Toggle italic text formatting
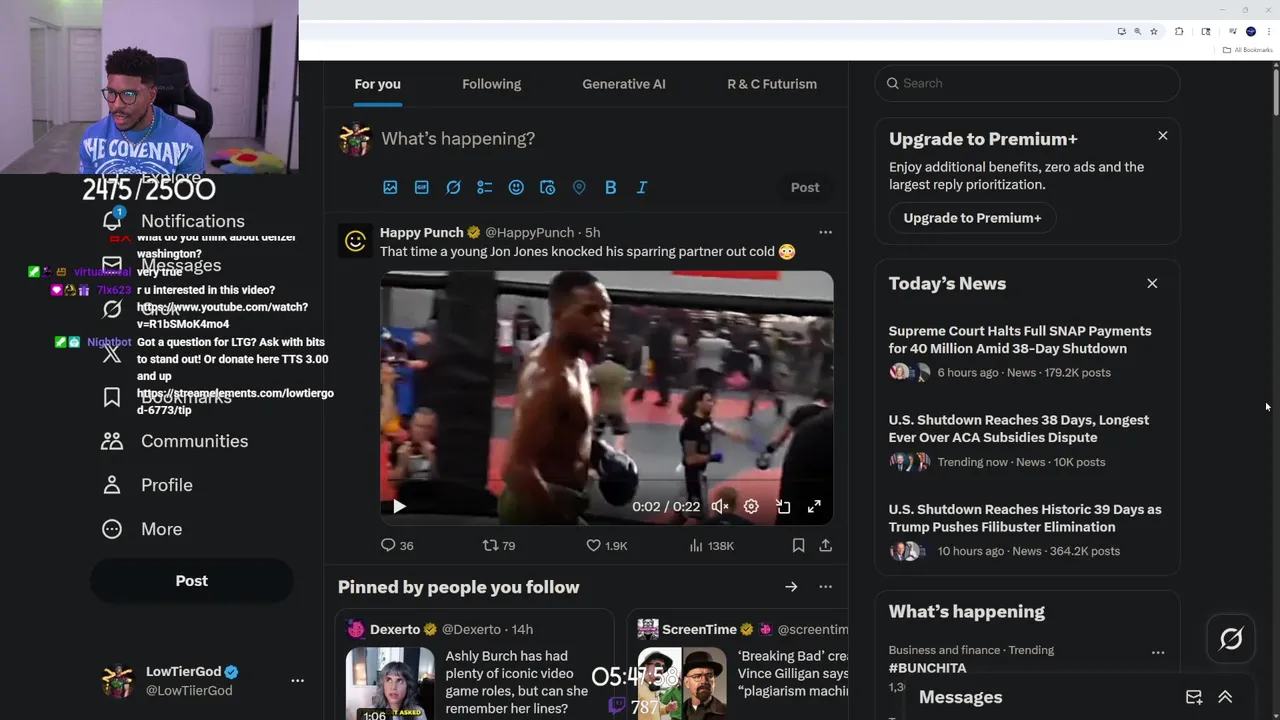Viewport: 1280px width, 720px height. [x=642, y=187]
